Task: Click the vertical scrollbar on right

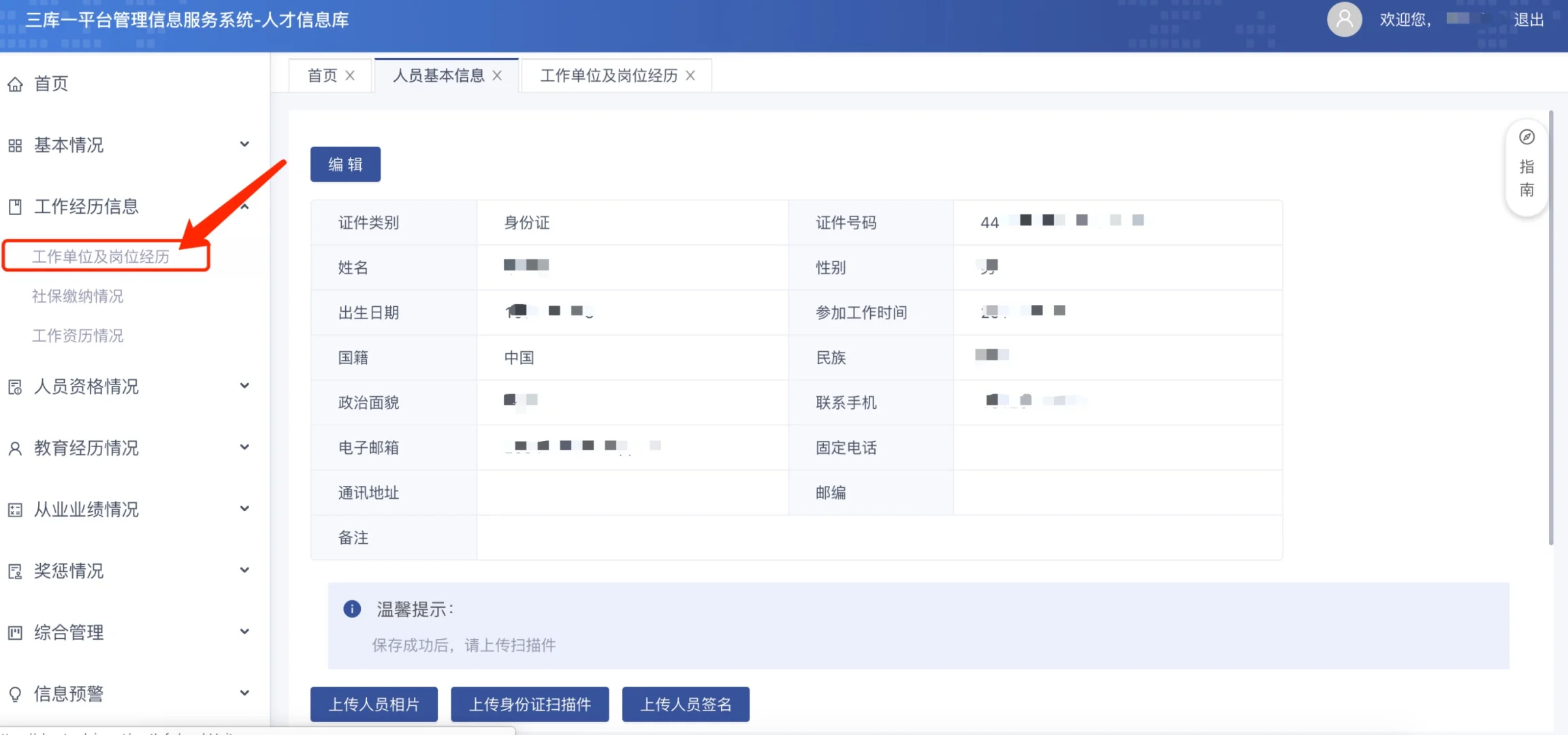Action: (1551, 327)
